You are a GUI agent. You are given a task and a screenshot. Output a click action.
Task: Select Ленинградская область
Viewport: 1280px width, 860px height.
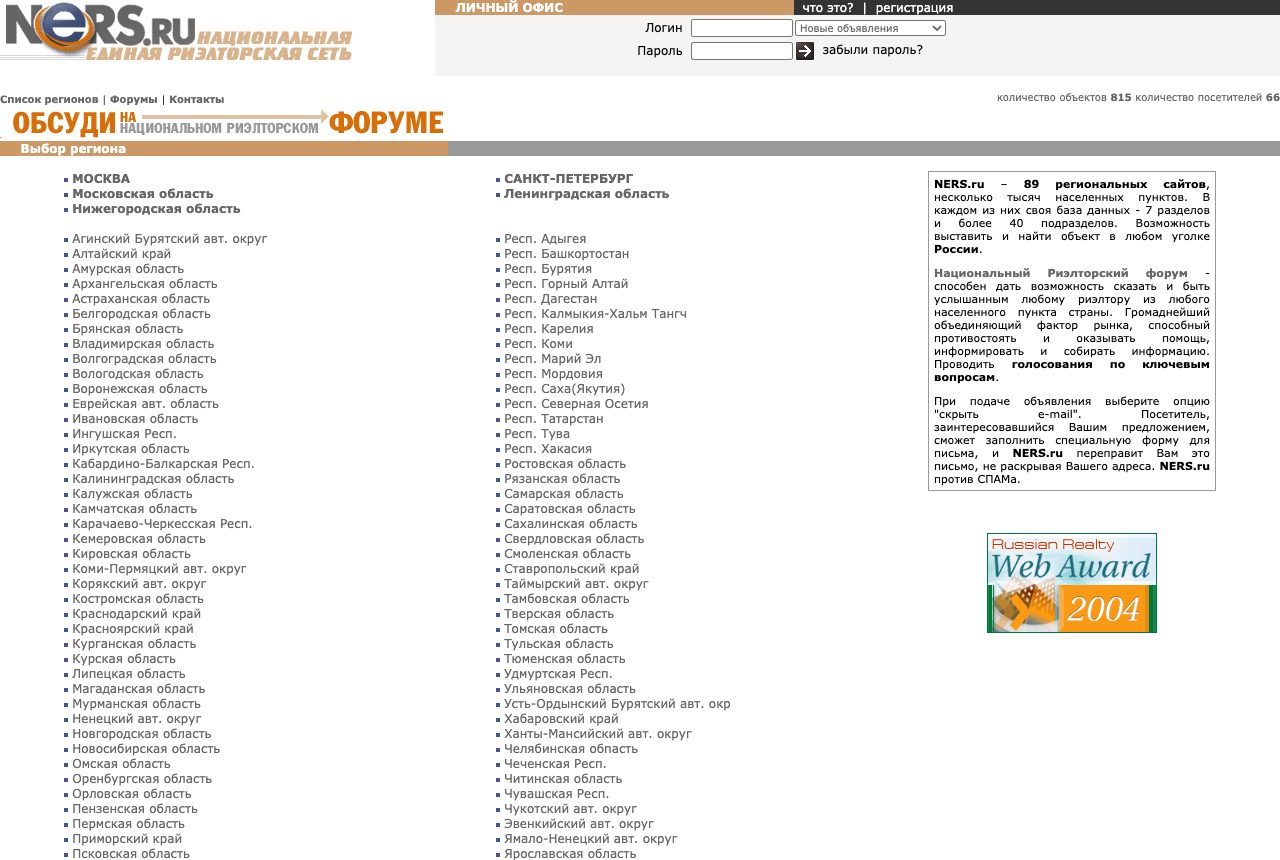click(x=587, y=194)
